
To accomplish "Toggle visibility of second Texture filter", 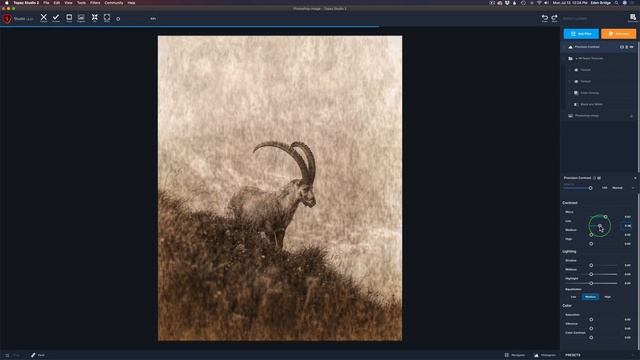I will pyautogui.click(x=576, y=81).
